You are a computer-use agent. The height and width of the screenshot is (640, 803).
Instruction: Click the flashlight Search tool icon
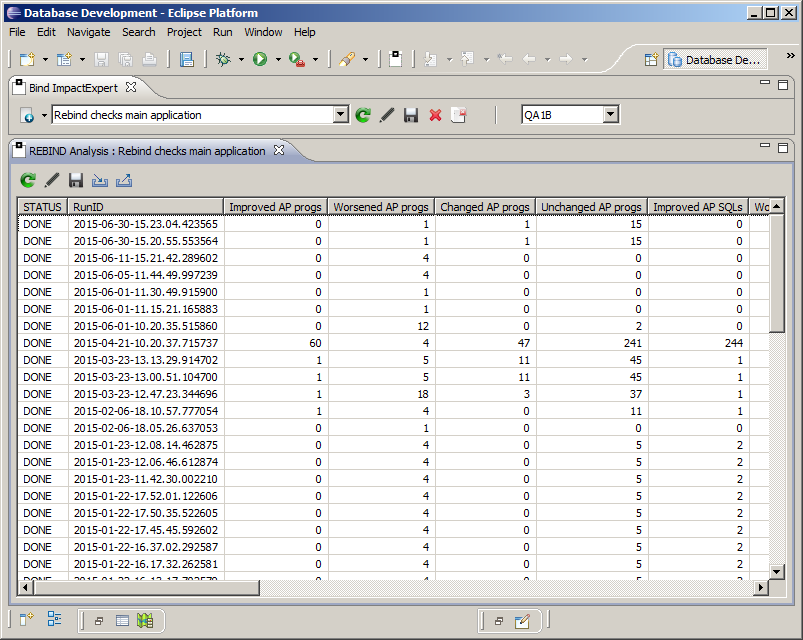point(347,60)
